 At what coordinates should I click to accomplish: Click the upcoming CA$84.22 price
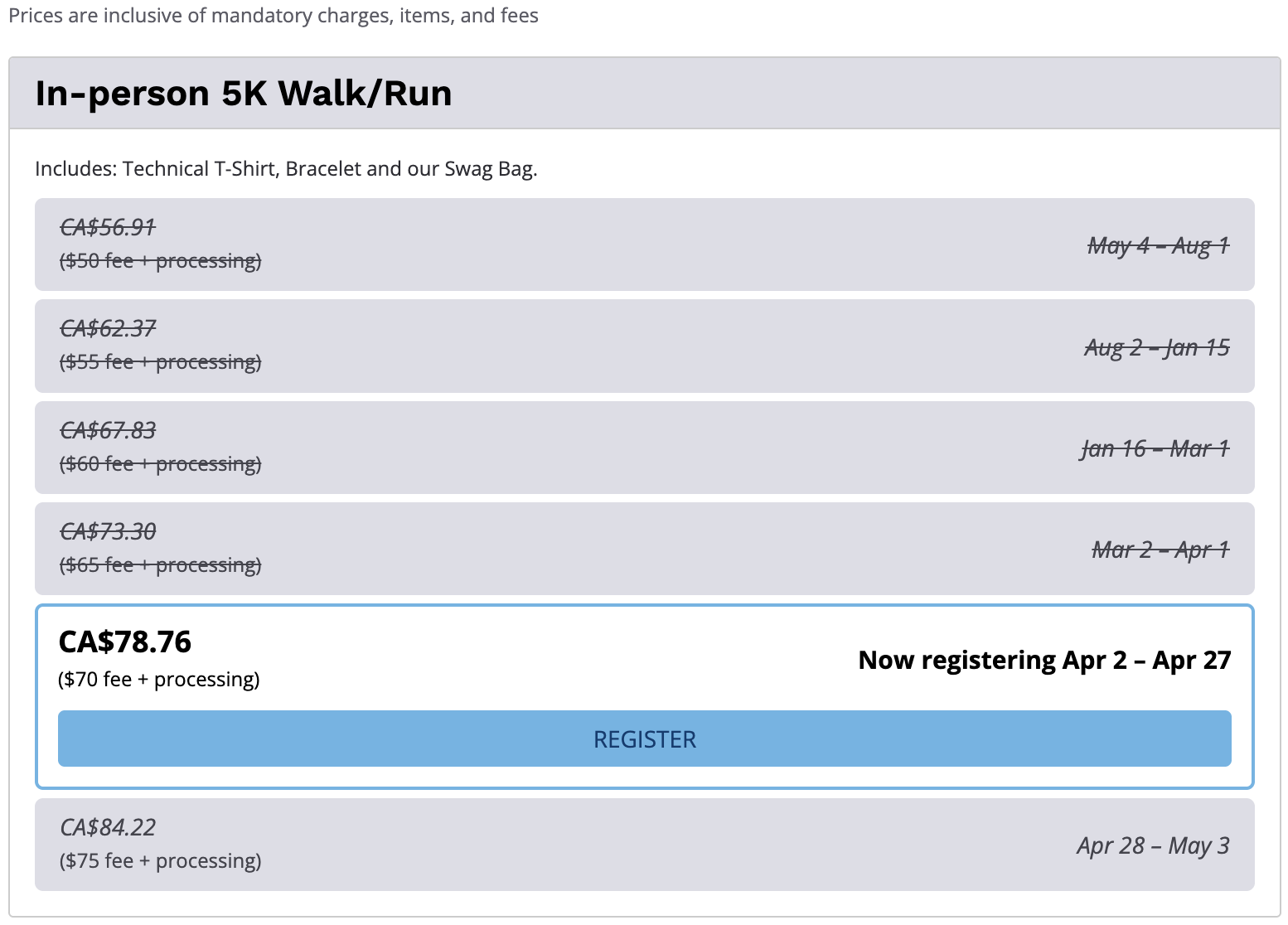(108, 827)
